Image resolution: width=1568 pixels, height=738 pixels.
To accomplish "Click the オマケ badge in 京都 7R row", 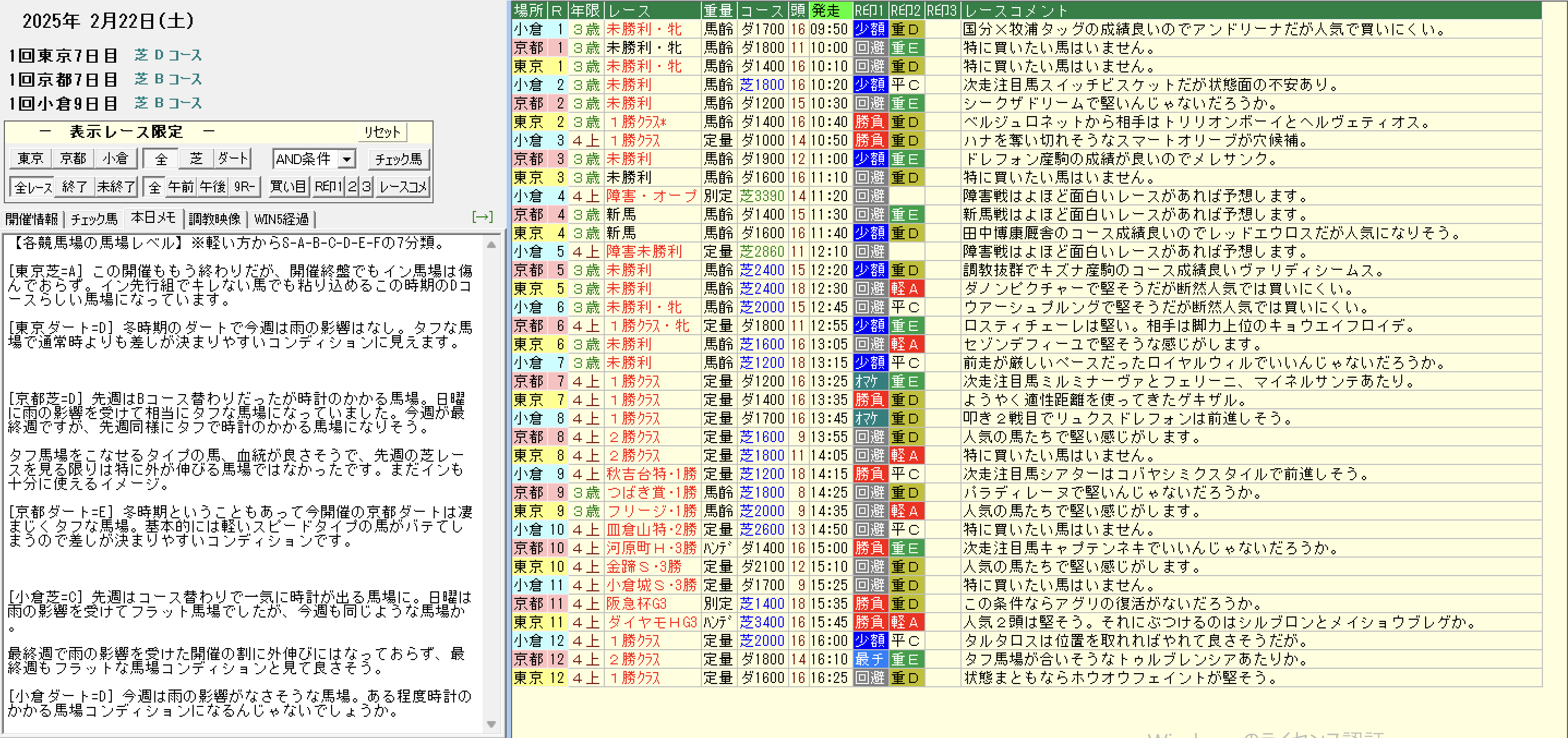I will 870,381.
